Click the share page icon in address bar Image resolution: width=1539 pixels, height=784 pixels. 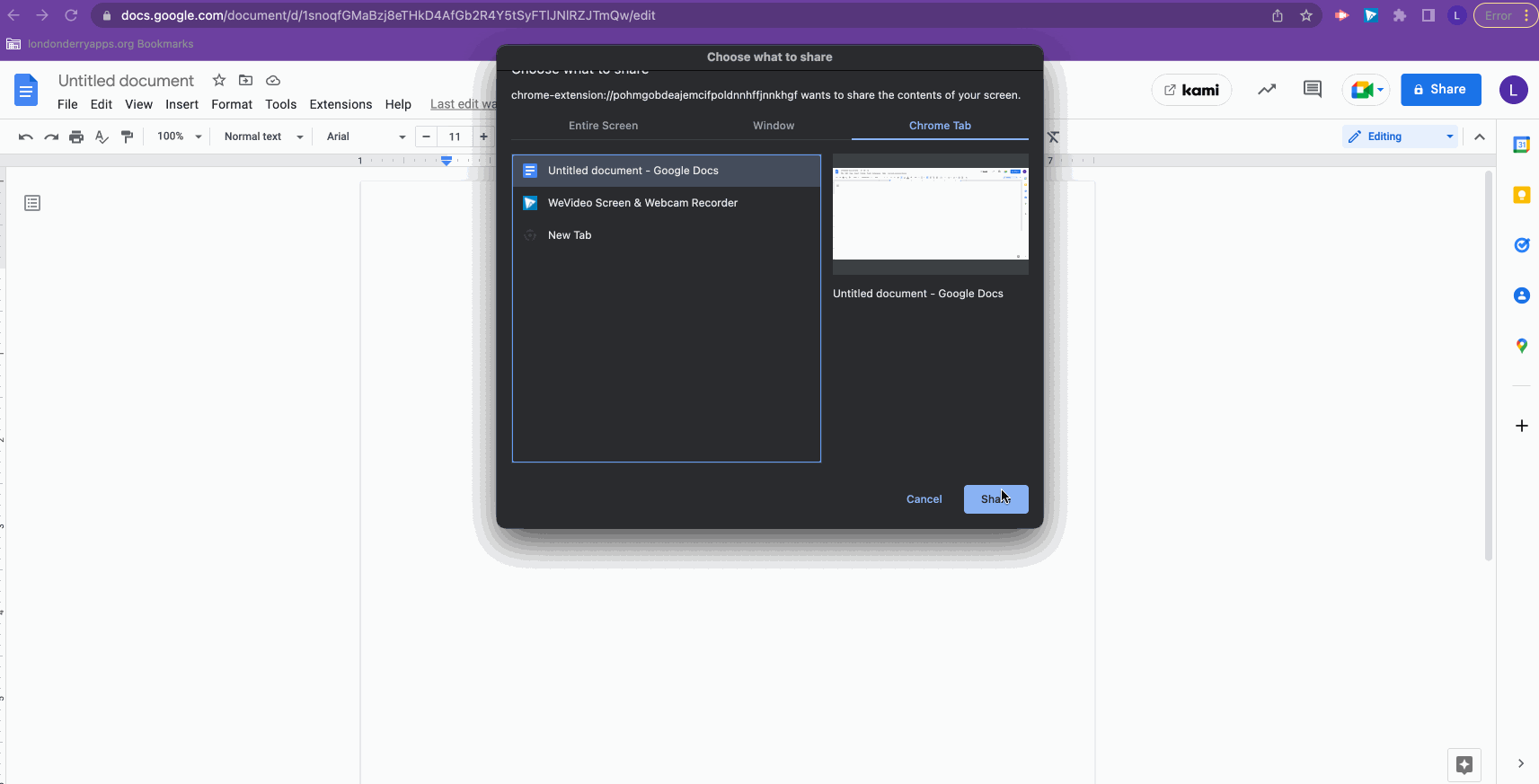pos(1278,15)
